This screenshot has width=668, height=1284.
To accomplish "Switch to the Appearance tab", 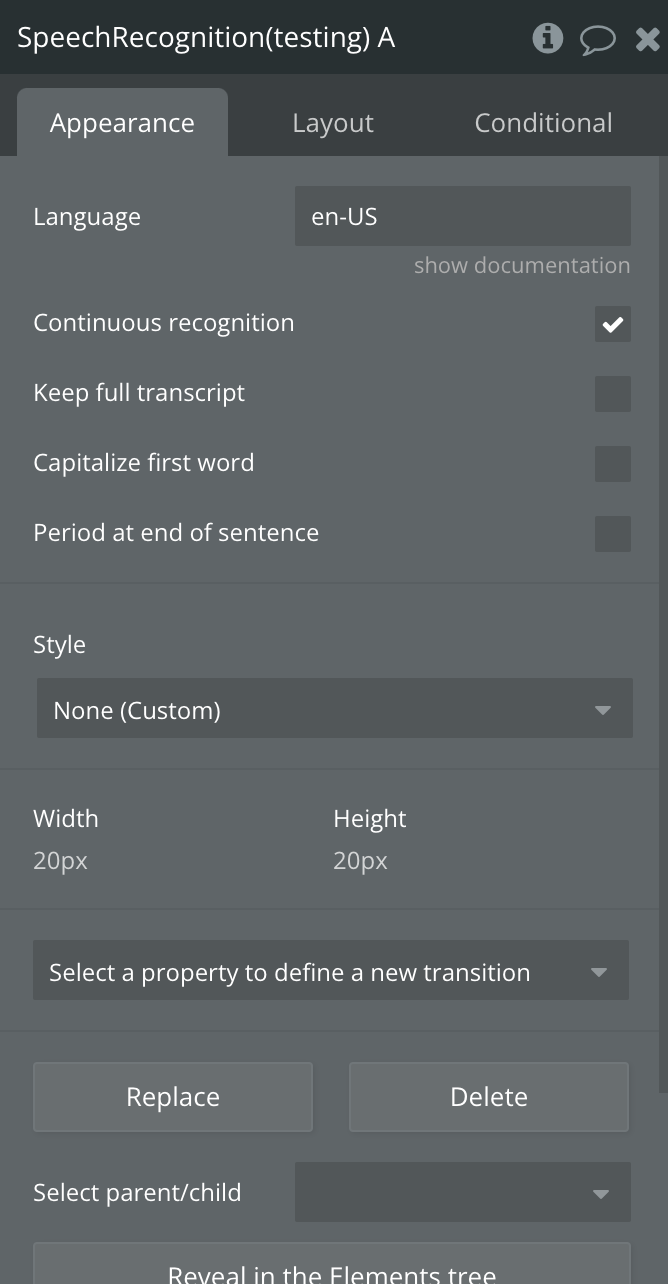I will point(122,123).
